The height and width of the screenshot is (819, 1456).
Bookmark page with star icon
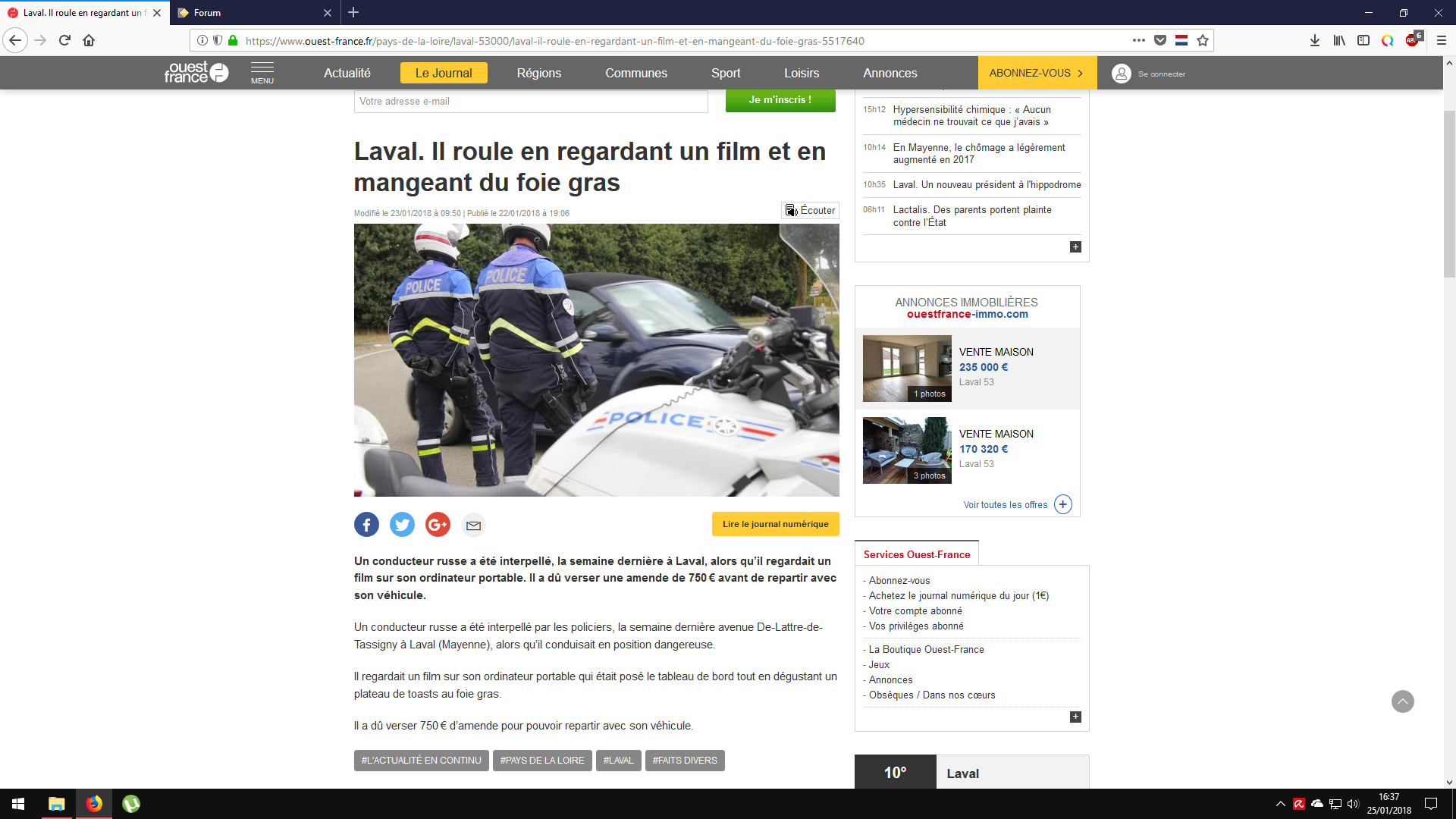pyautogui.click(x=1202, y=40)
